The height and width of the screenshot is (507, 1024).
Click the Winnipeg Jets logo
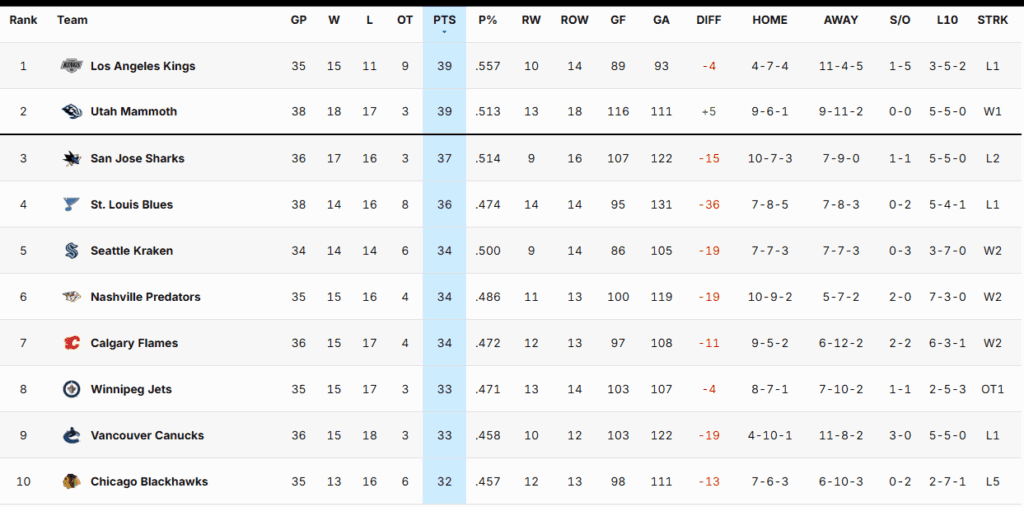pyautogui.click(x=71, y=389)
